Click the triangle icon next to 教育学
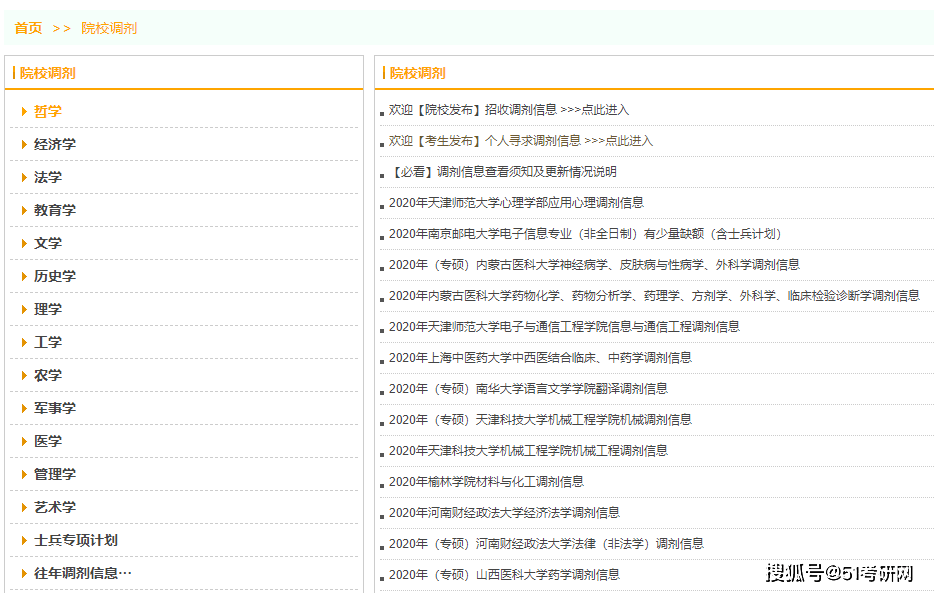934x593 pixels. [x=24, y=210]
